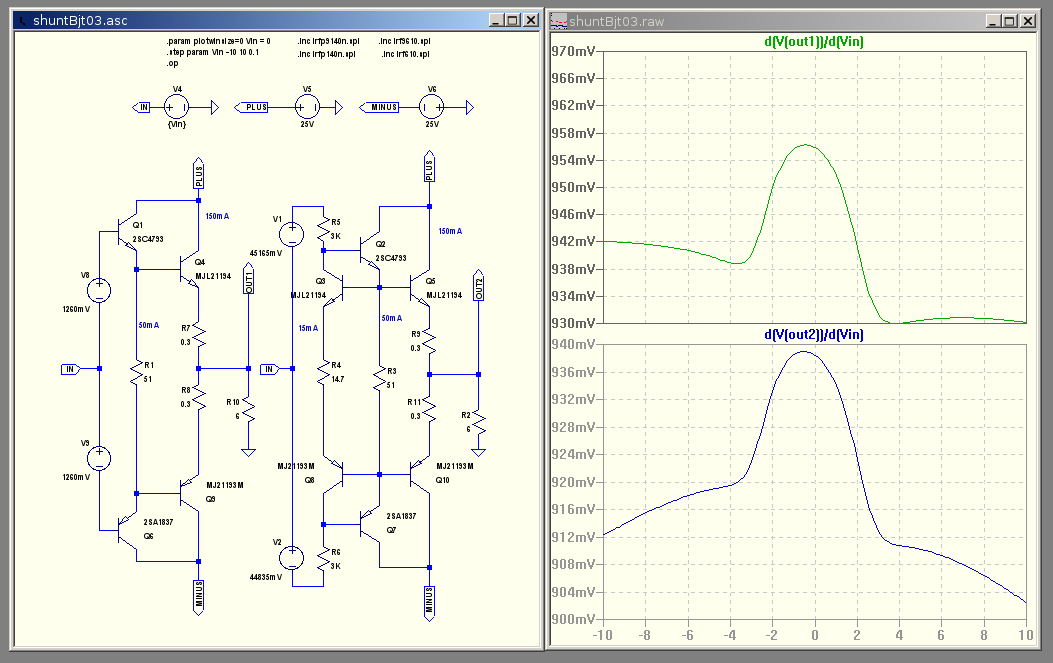The width and height of the screenshot is (1053, 663).
Task: Click the d(V(out2))/d(Vin) trace label
Action: pyautogui.click(x=814, y=335)
